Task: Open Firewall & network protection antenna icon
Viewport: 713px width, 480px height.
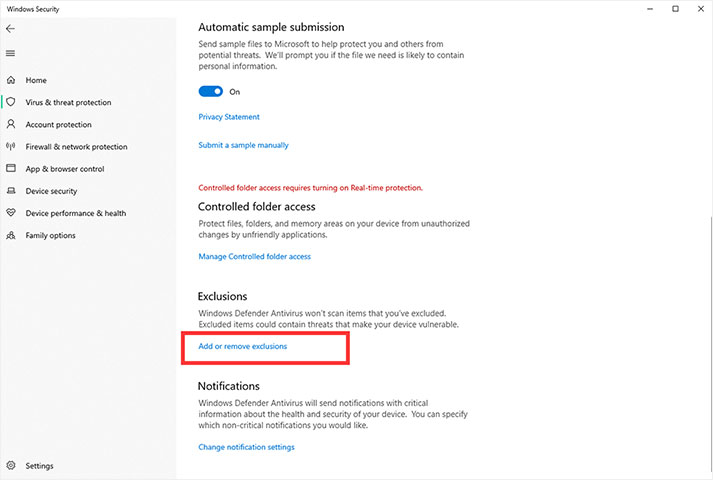Action: pos(11,146)
